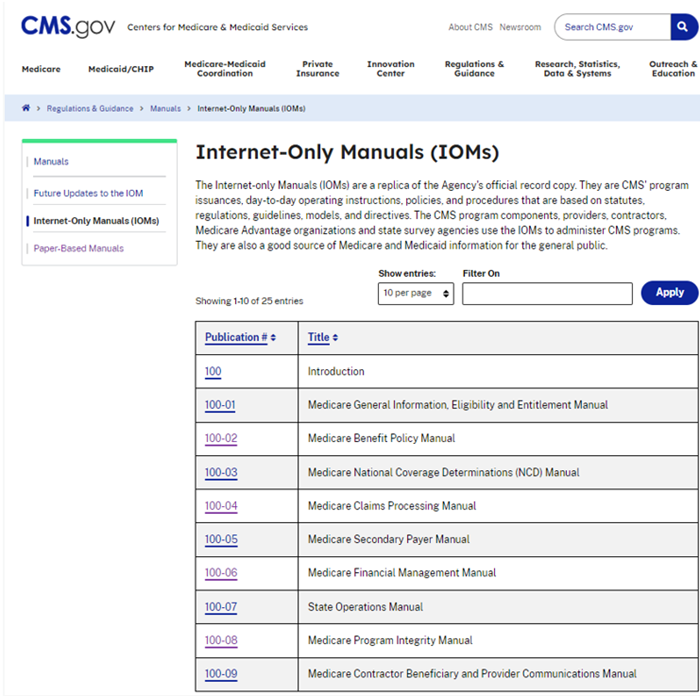Click Centers for Medicare & Medicaid Services tagline
Viewport: 700px width, 696px height.
[x=217, y=27]
